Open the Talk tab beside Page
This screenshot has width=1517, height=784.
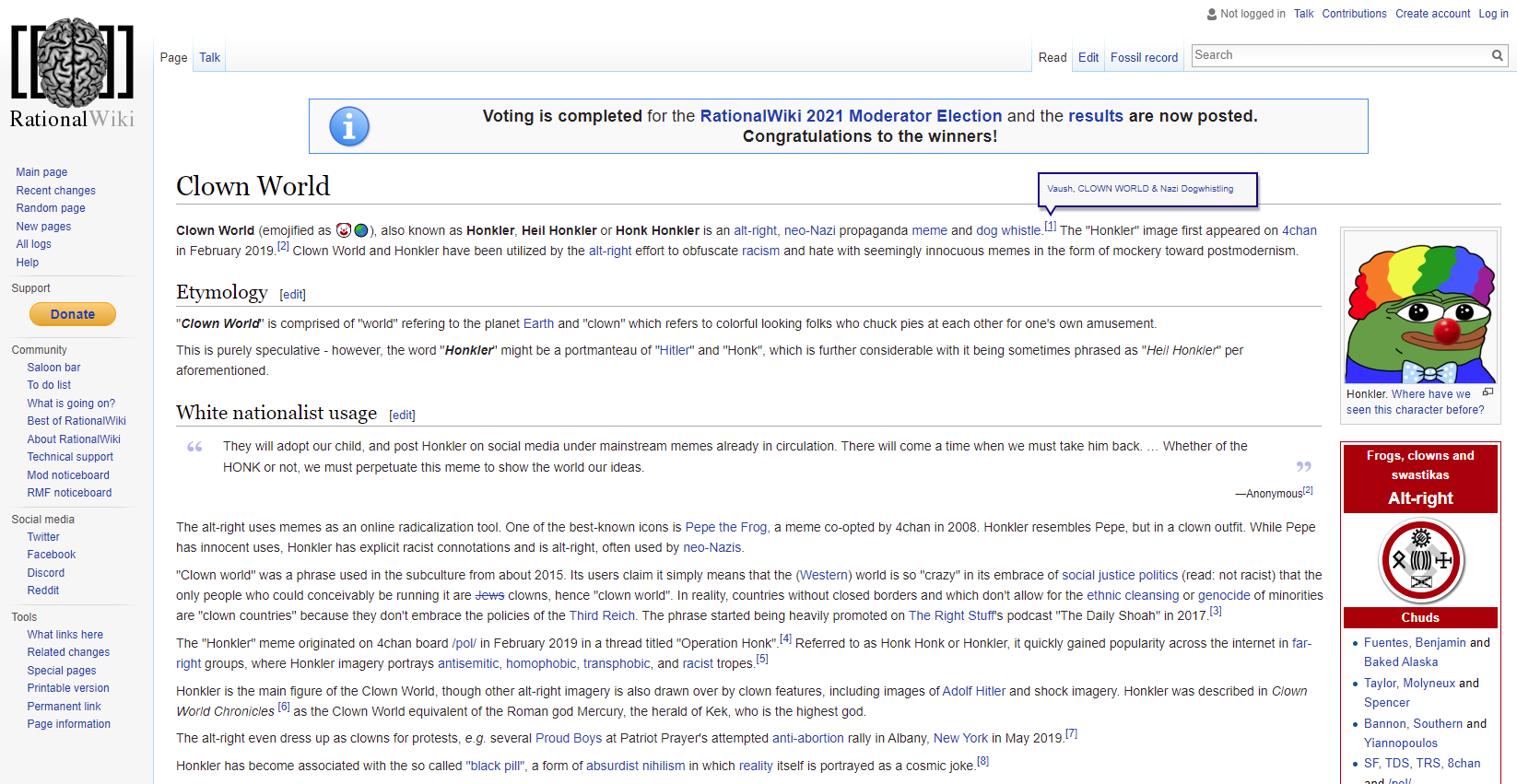pyautogui.click(x=210, y=57)
